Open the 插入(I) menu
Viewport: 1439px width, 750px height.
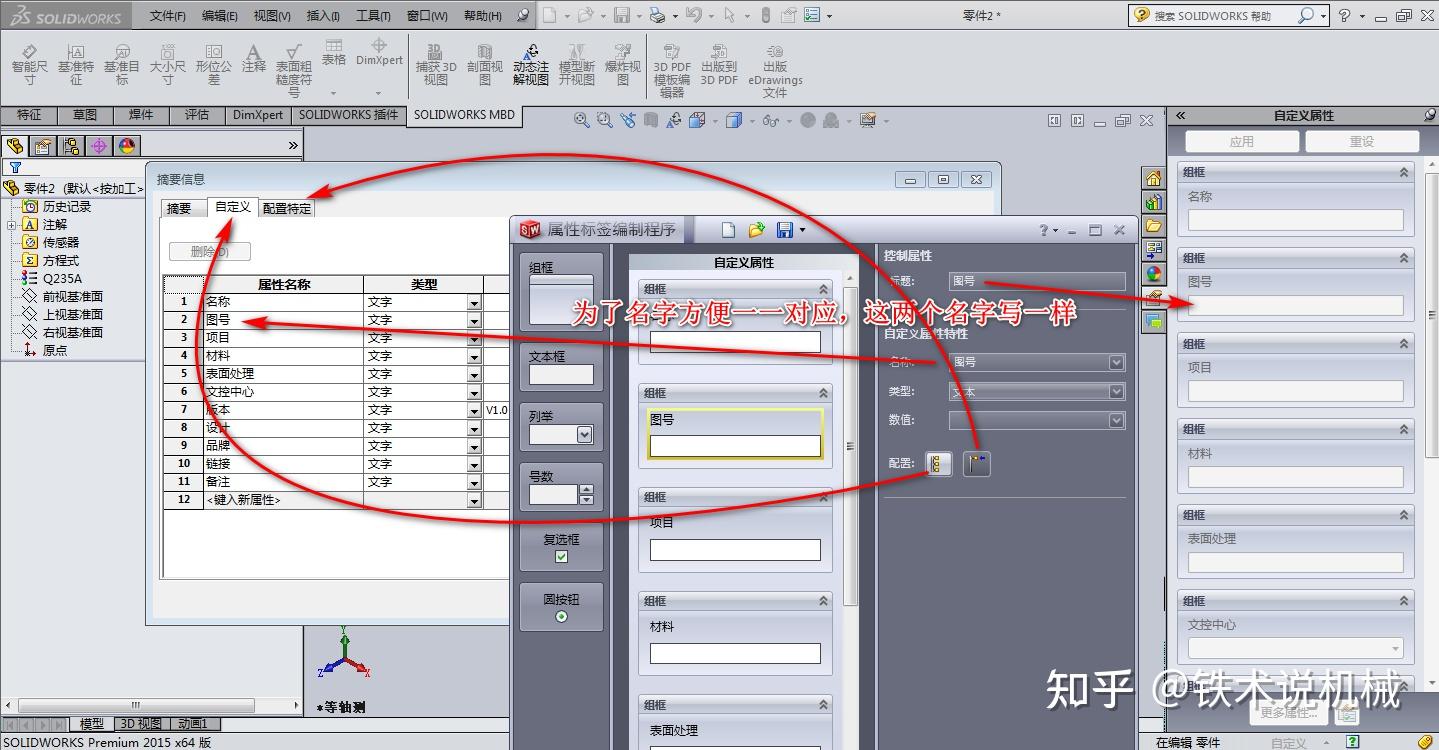pos(323,16)
